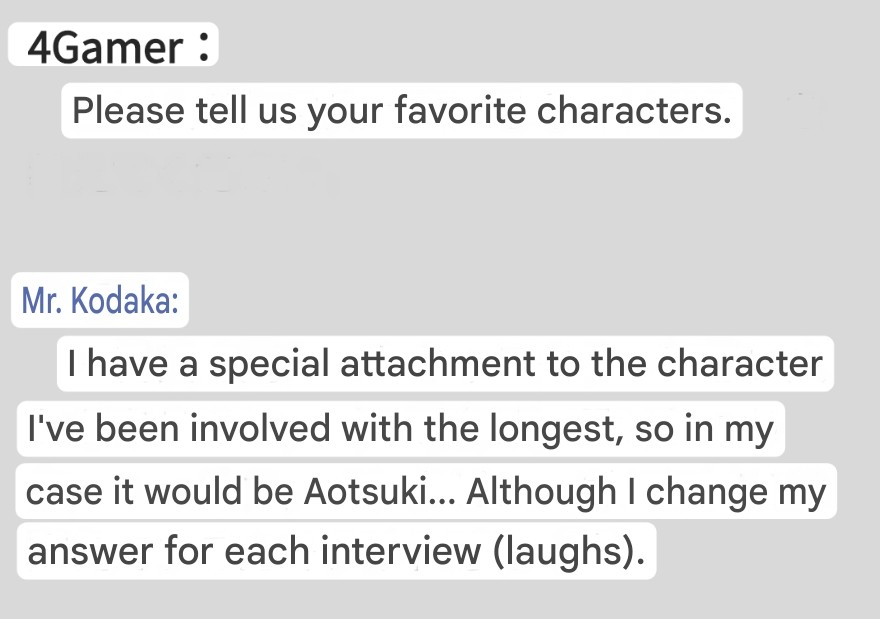Screen dimensions: 880x619
Task: Click the word 'Aotsuki' in the answer
Action: pos(365,492)
